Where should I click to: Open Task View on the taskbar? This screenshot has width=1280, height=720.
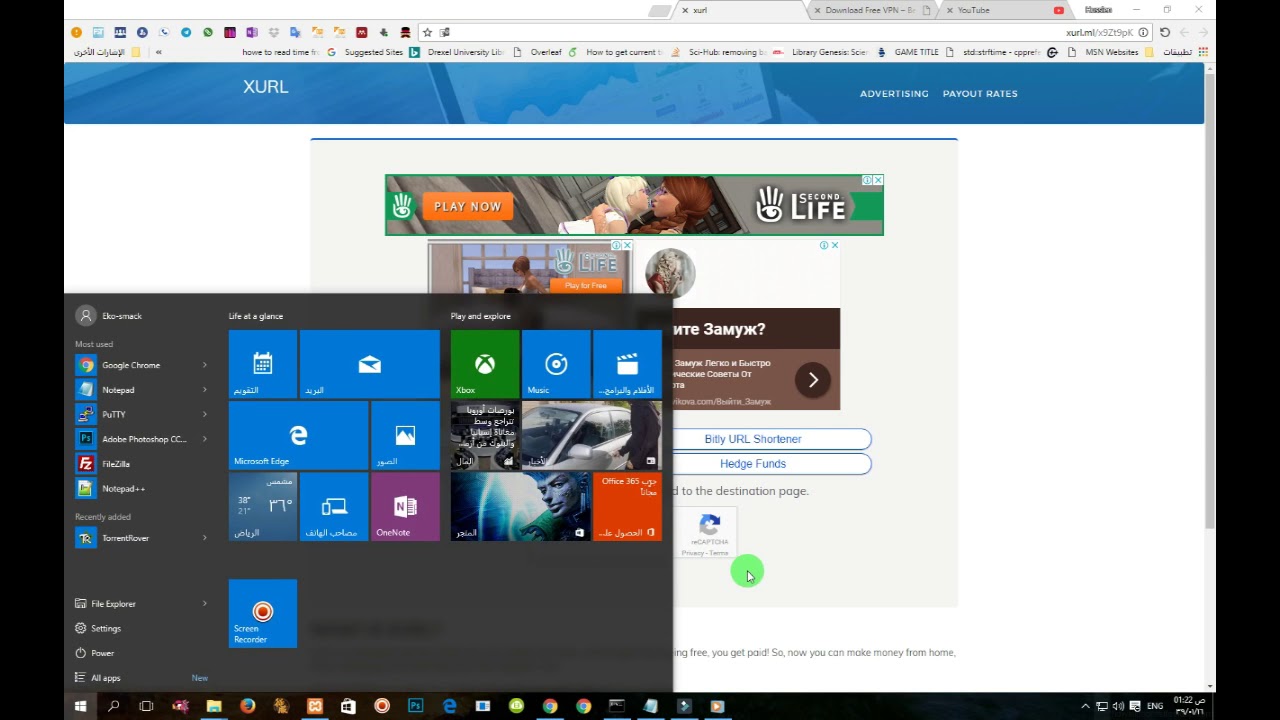(x=146, y=706)
